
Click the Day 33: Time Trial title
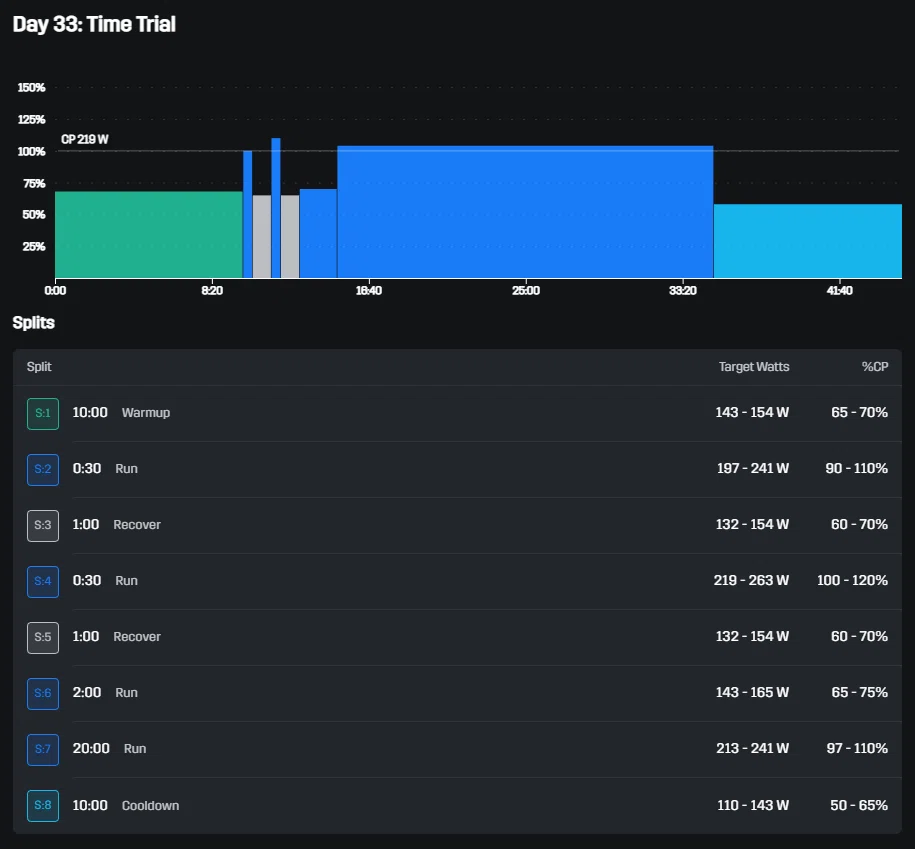tap(94, 25)
